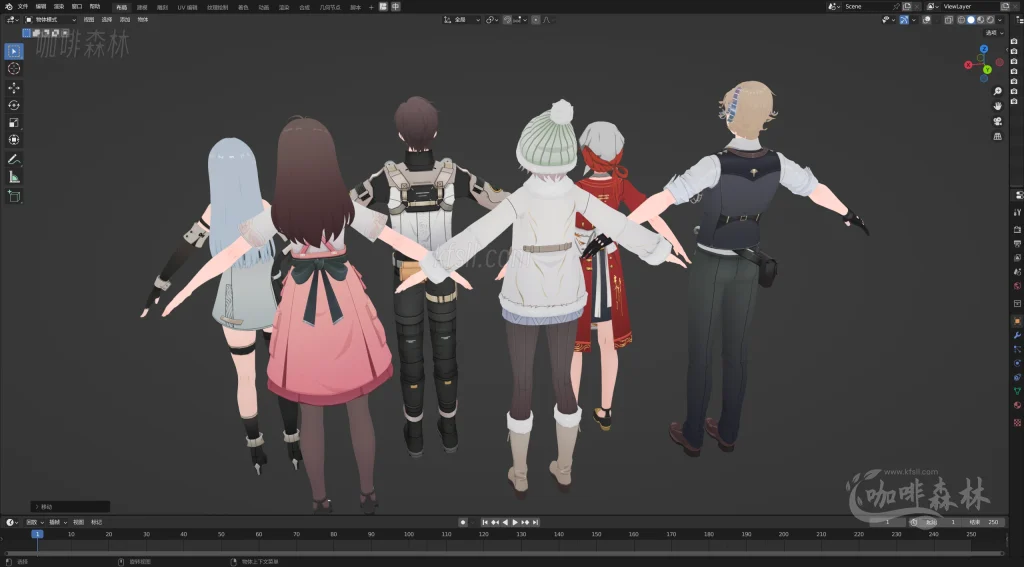Click the pin icon next to Scene field

[896, 7]
